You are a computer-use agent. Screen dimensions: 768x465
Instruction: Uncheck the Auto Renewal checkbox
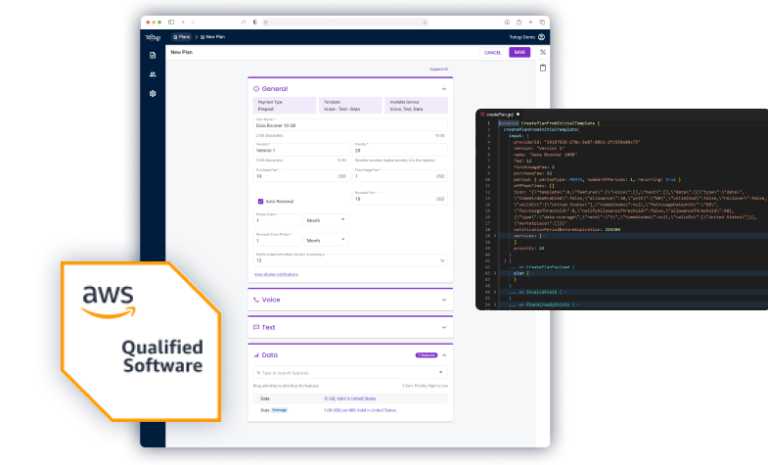260,201
